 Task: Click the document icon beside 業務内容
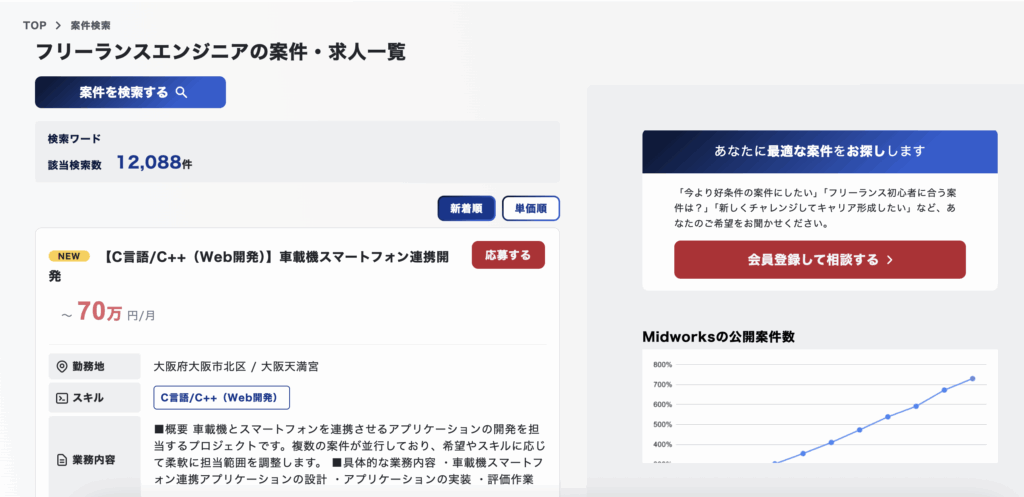click(x=62, y=460)
